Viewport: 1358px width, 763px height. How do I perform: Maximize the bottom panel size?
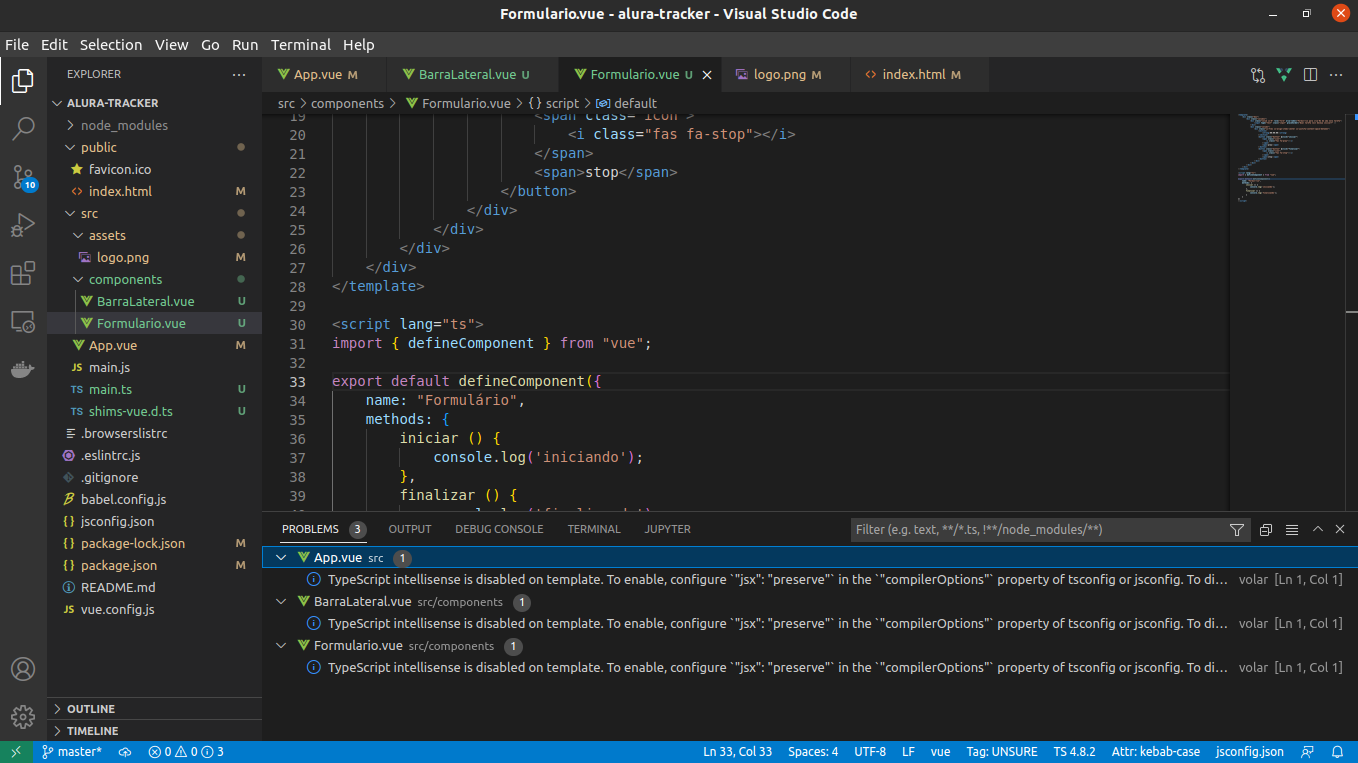tap(1318, 530)
